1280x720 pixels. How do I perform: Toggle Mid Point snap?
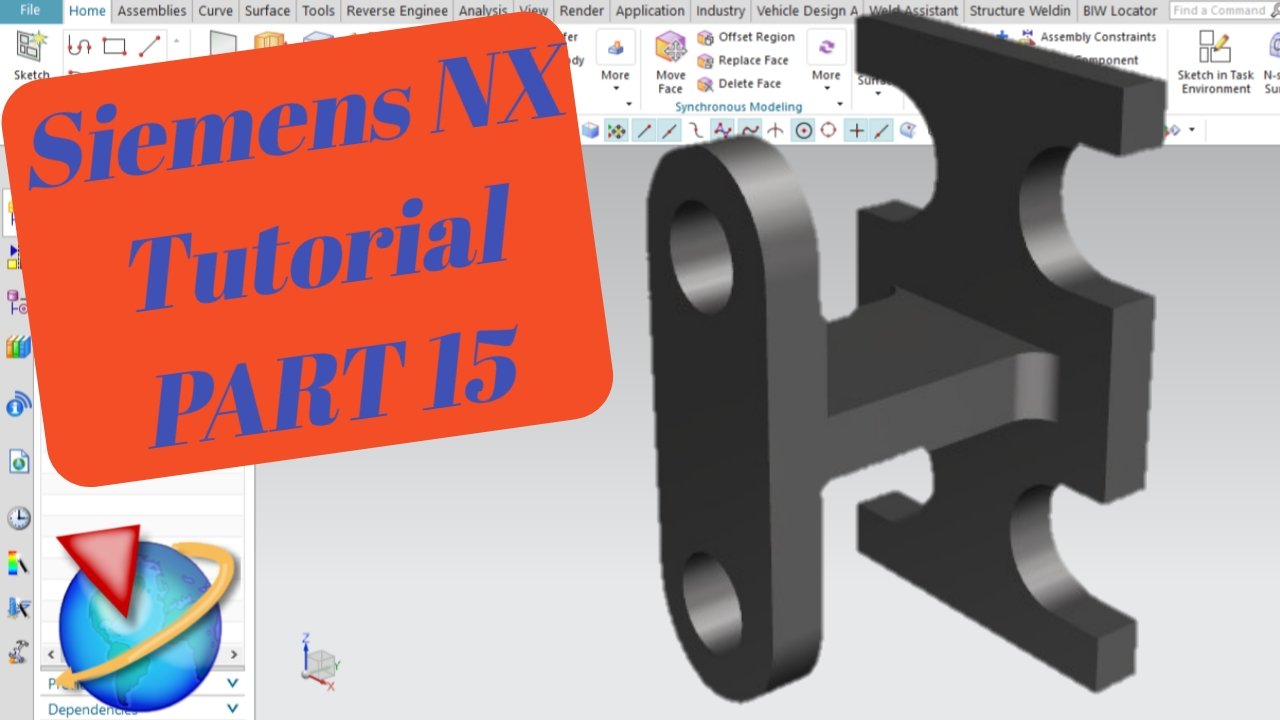click(670, 130)
